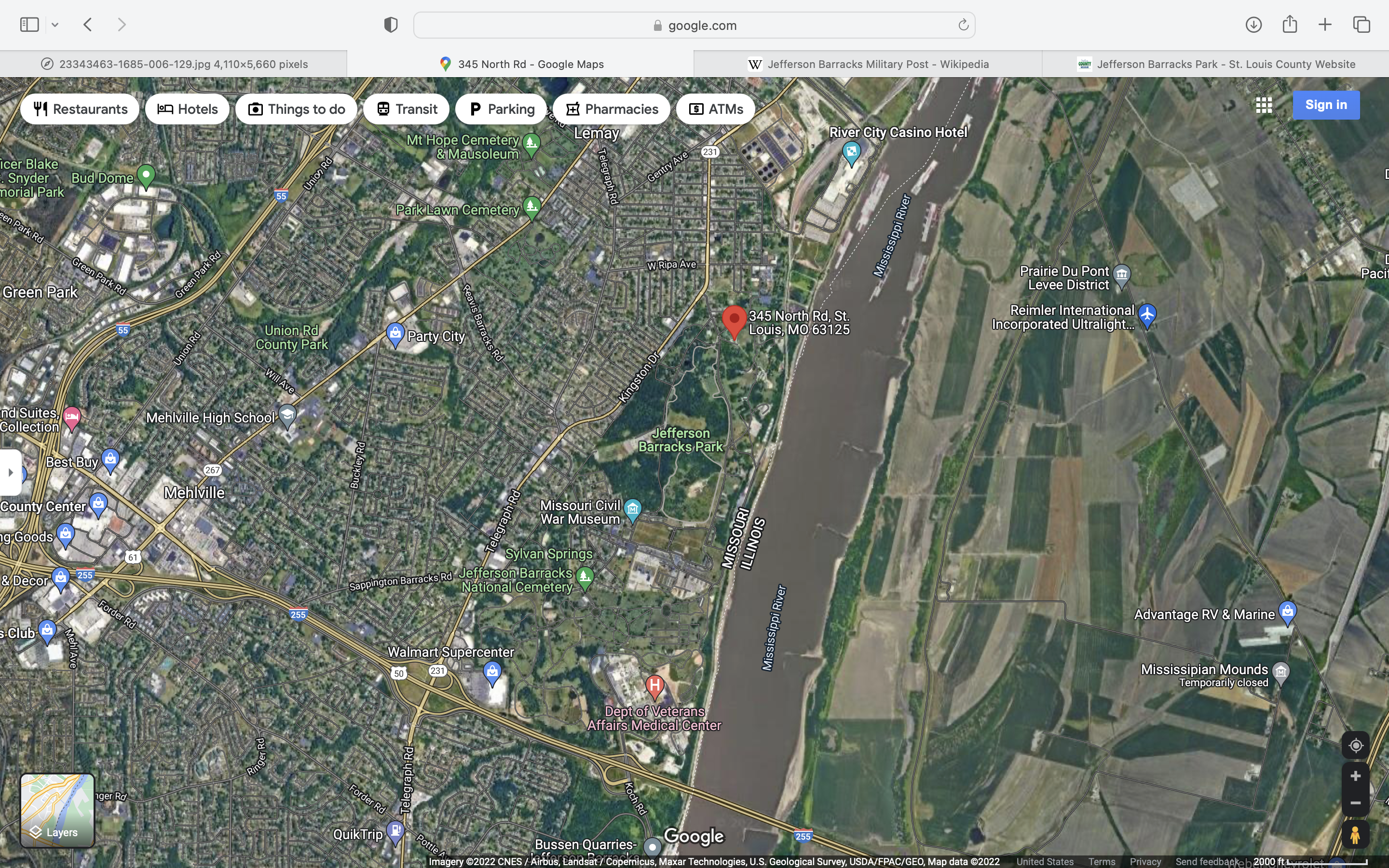Image resolution: width=1389 pixels, height=868 pixels.
Task: Click the Street View pegman icon
Action: 1355,835
